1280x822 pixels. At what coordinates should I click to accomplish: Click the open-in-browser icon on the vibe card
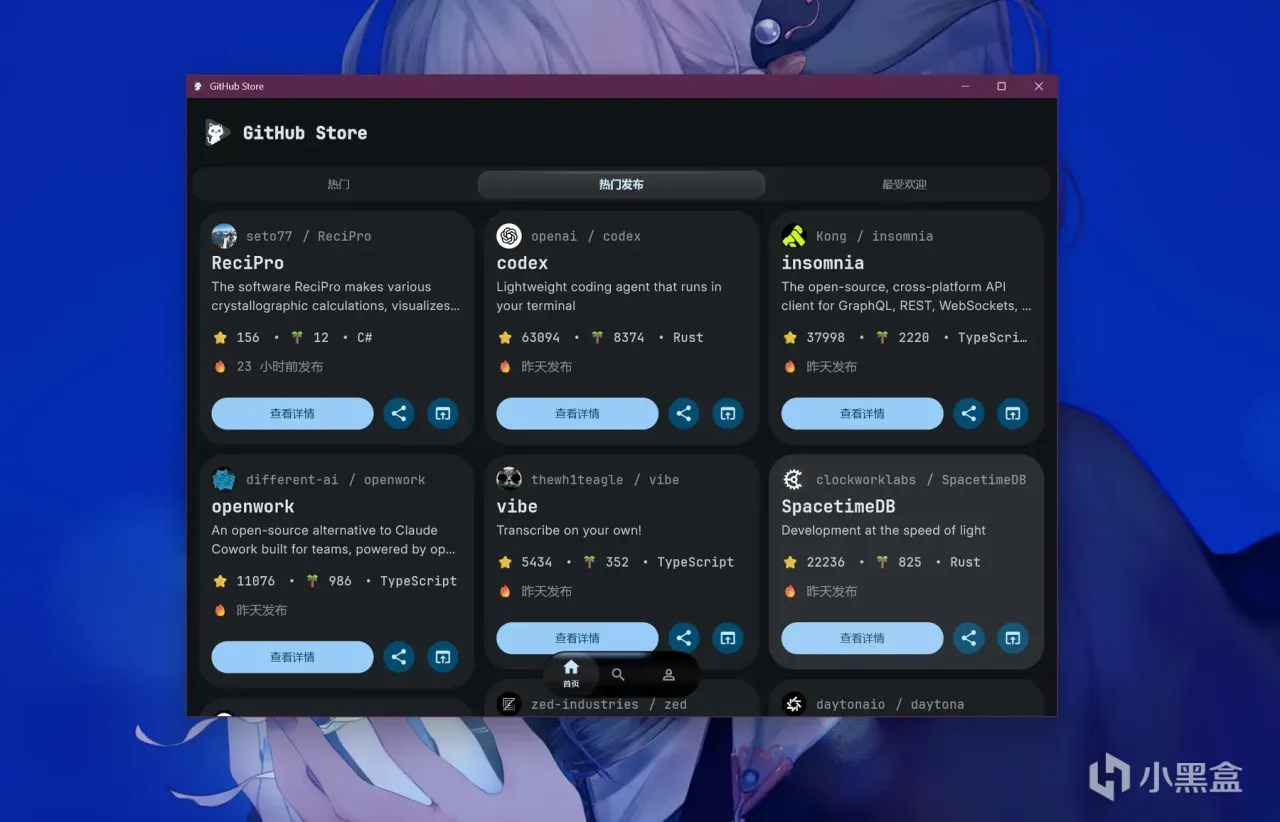728,638
